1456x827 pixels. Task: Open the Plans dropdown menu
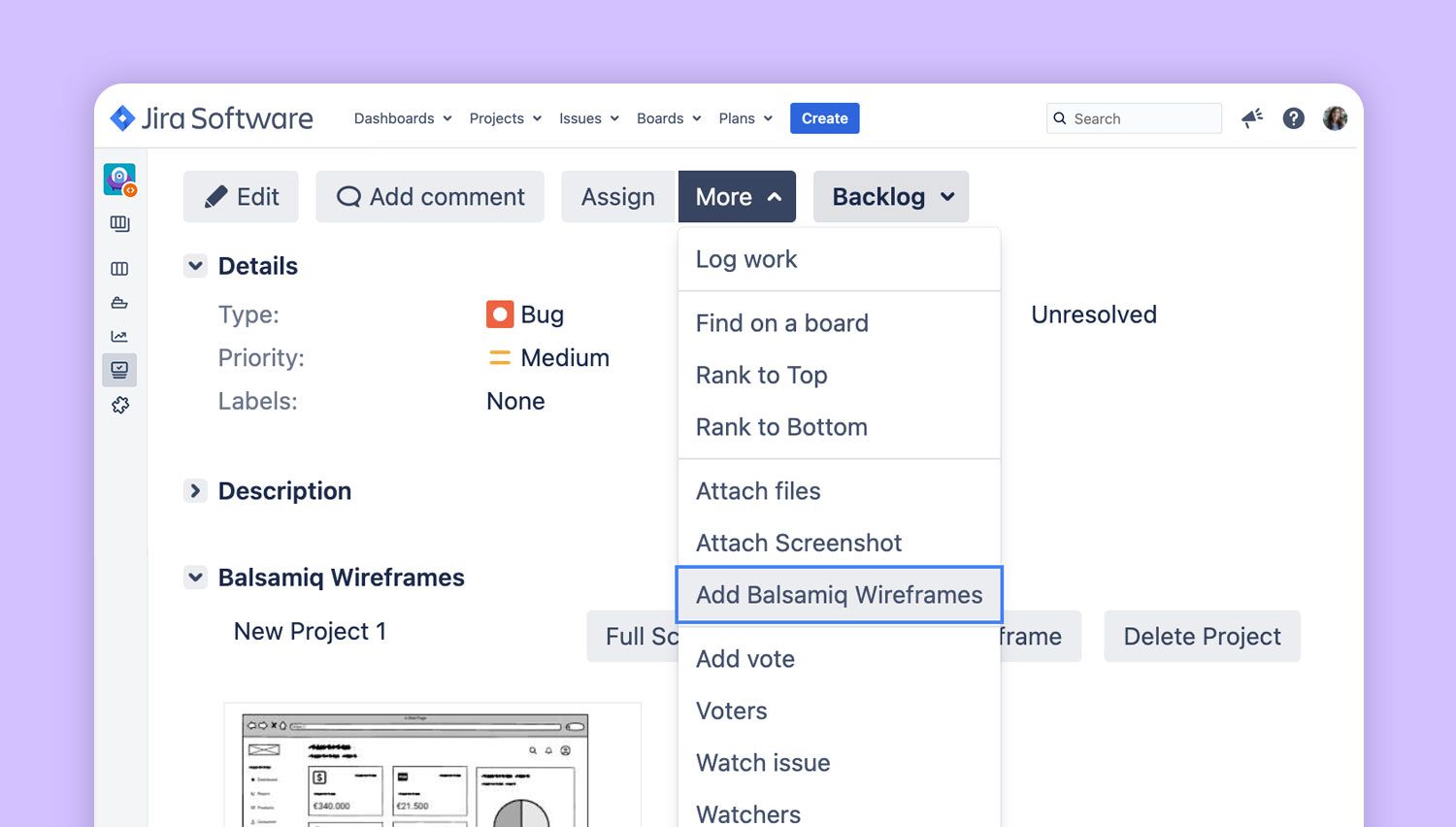point(745,118)
